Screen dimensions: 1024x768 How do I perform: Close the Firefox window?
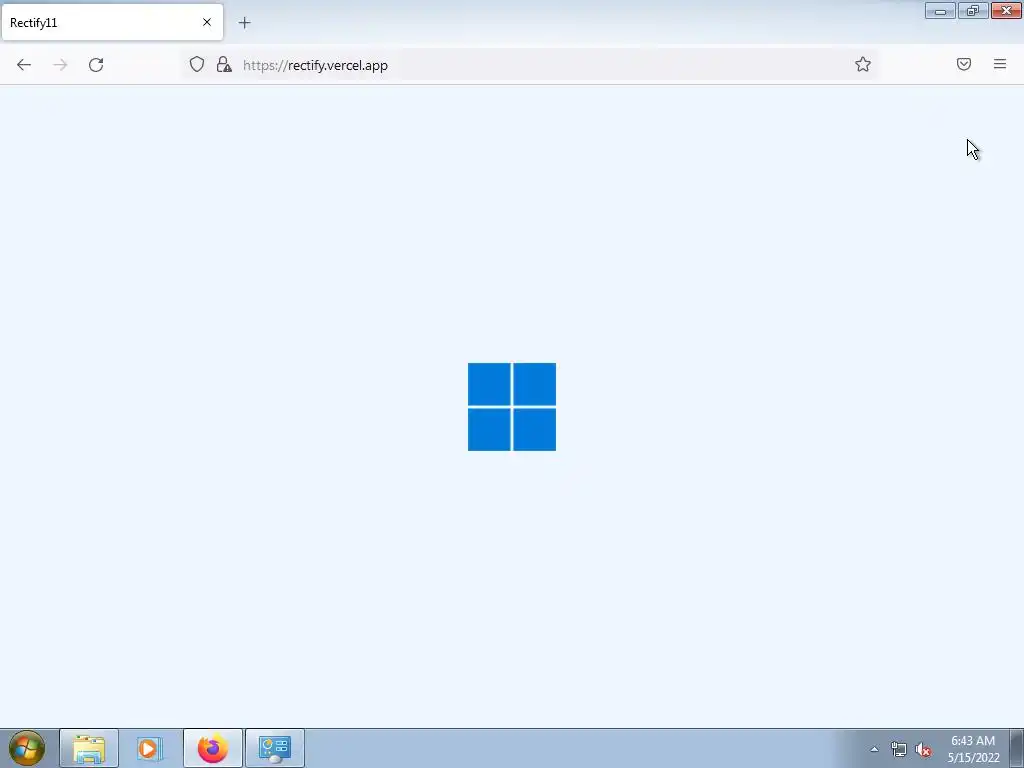[1006, 10]
